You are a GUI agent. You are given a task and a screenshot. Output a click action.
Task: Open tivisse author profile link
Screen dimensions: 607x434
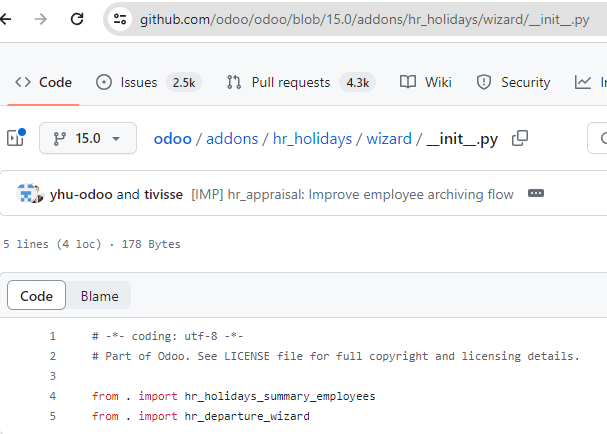tap(163, 194)
